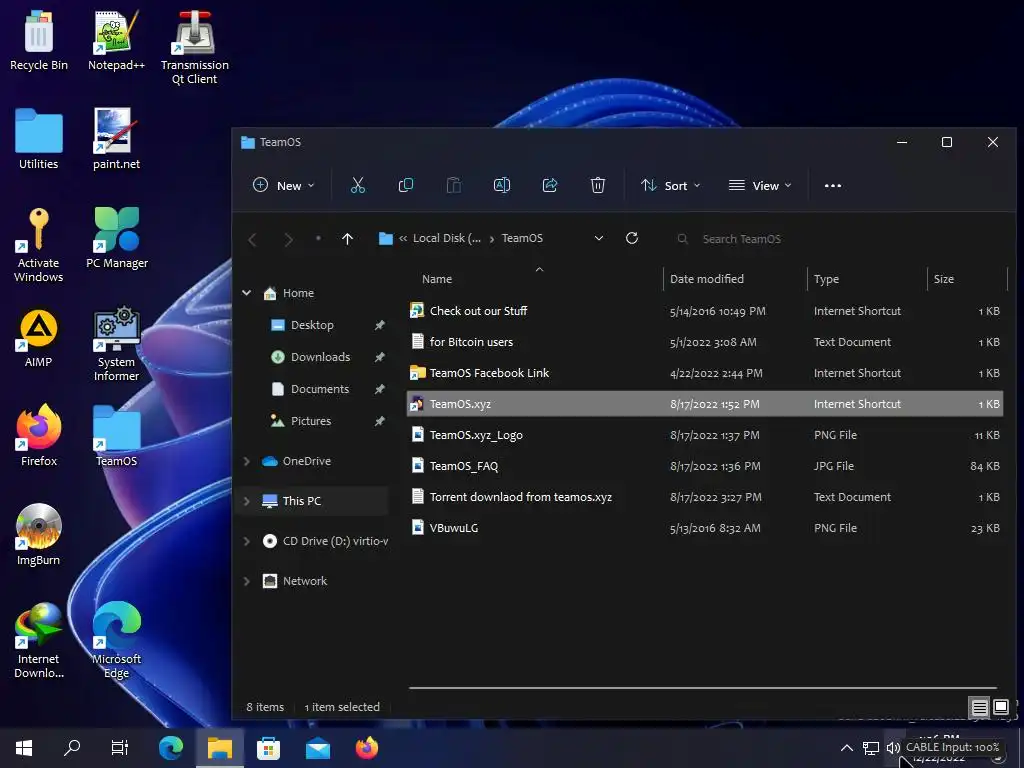This screenshot has height=768, width=1024.
Task: Collapse the Home tree node
Action: pos(247,293)
